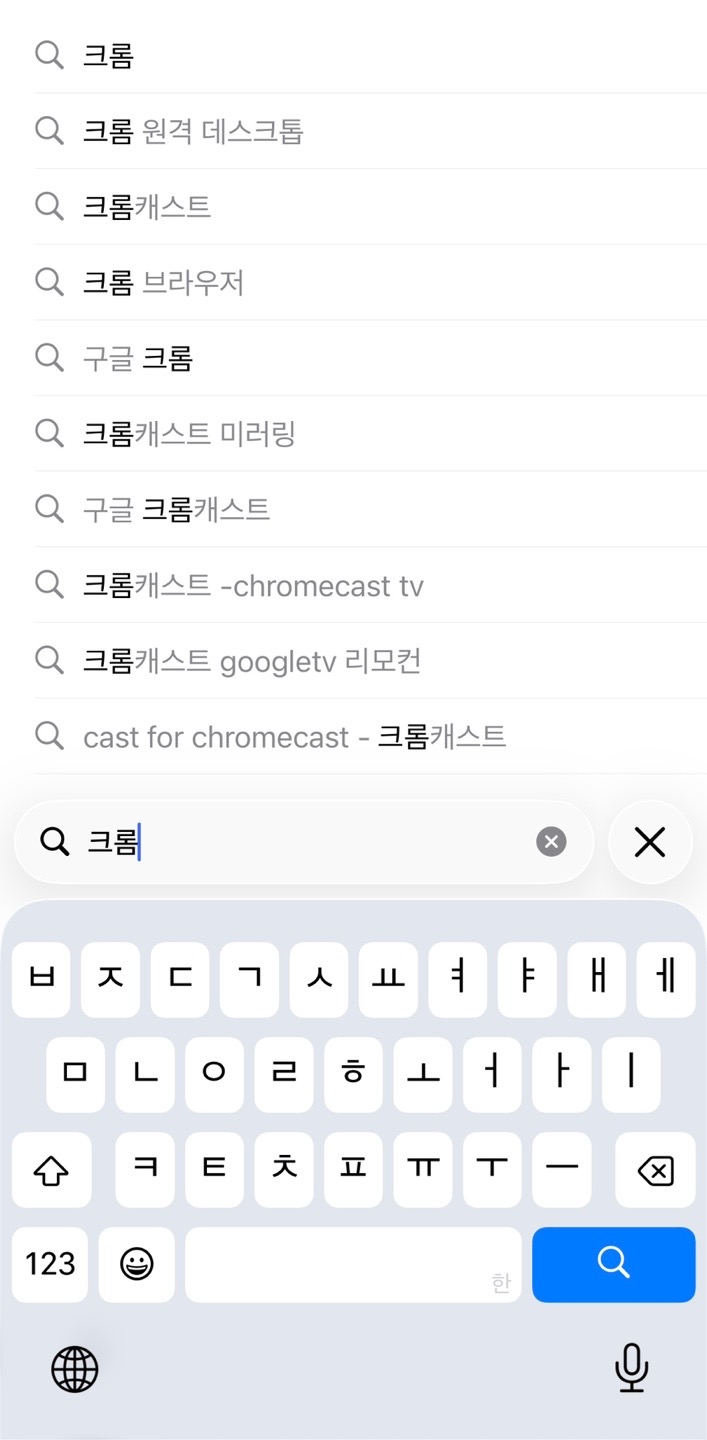The width and height of the screenshot is (707, 1440).
Task: Tap the clear text icon in search field
Action: [551, 842]
